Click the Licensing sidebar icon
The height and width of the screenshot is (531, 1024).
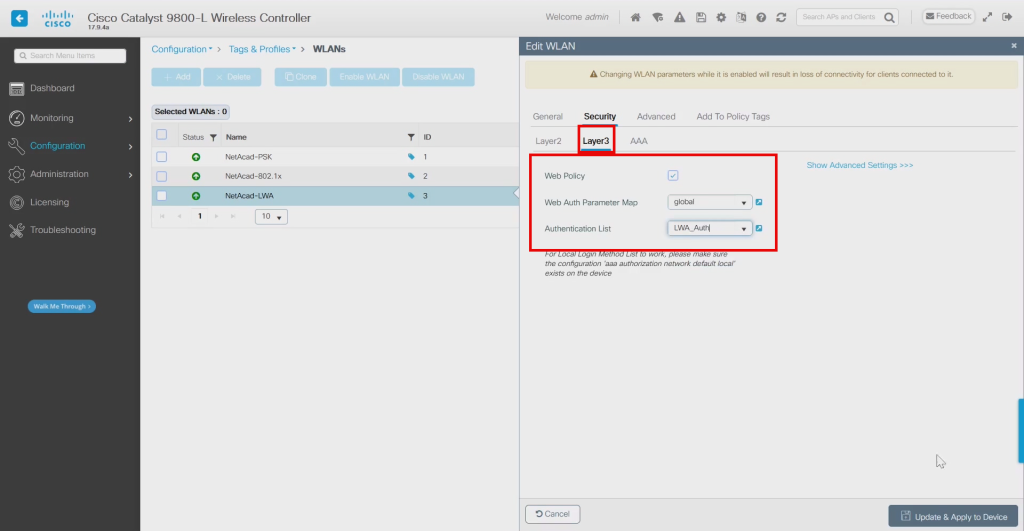(17, 202)
